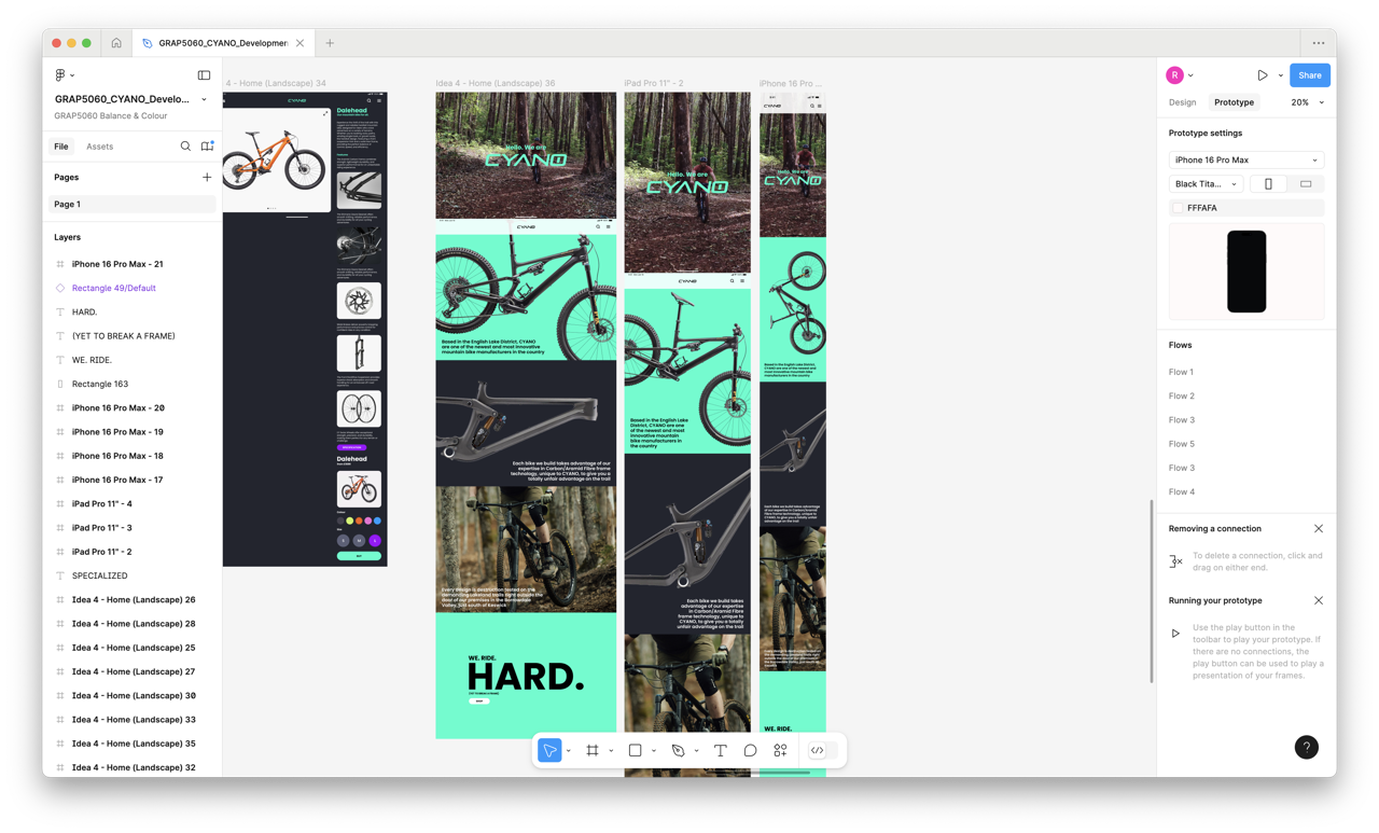This screenshot has height=833, width=1379.
Task: Go to the Home icon tab
Action: pos(116,43)
